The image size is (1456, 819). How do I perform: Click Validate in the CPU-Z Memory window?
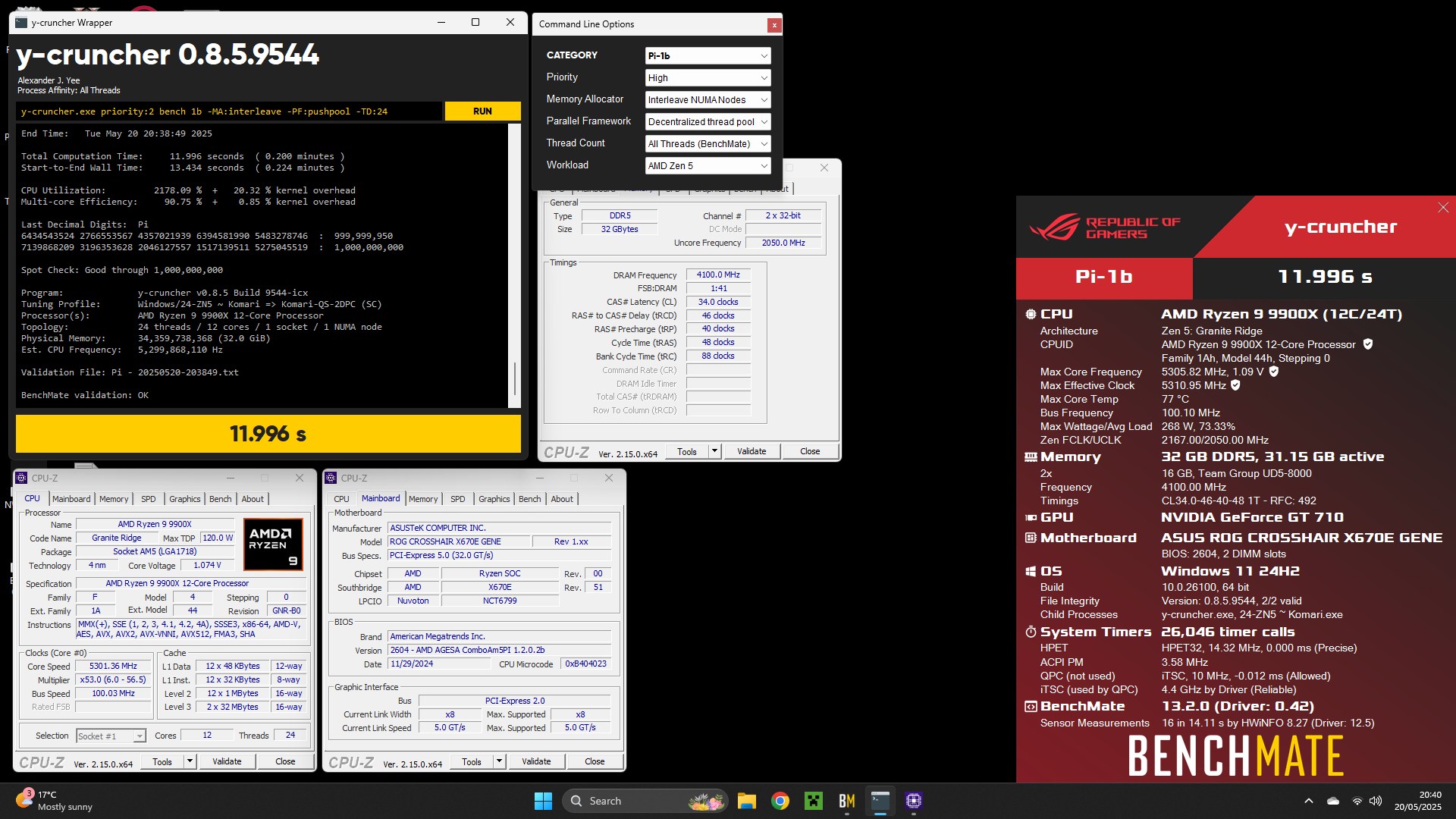point(752,451)
